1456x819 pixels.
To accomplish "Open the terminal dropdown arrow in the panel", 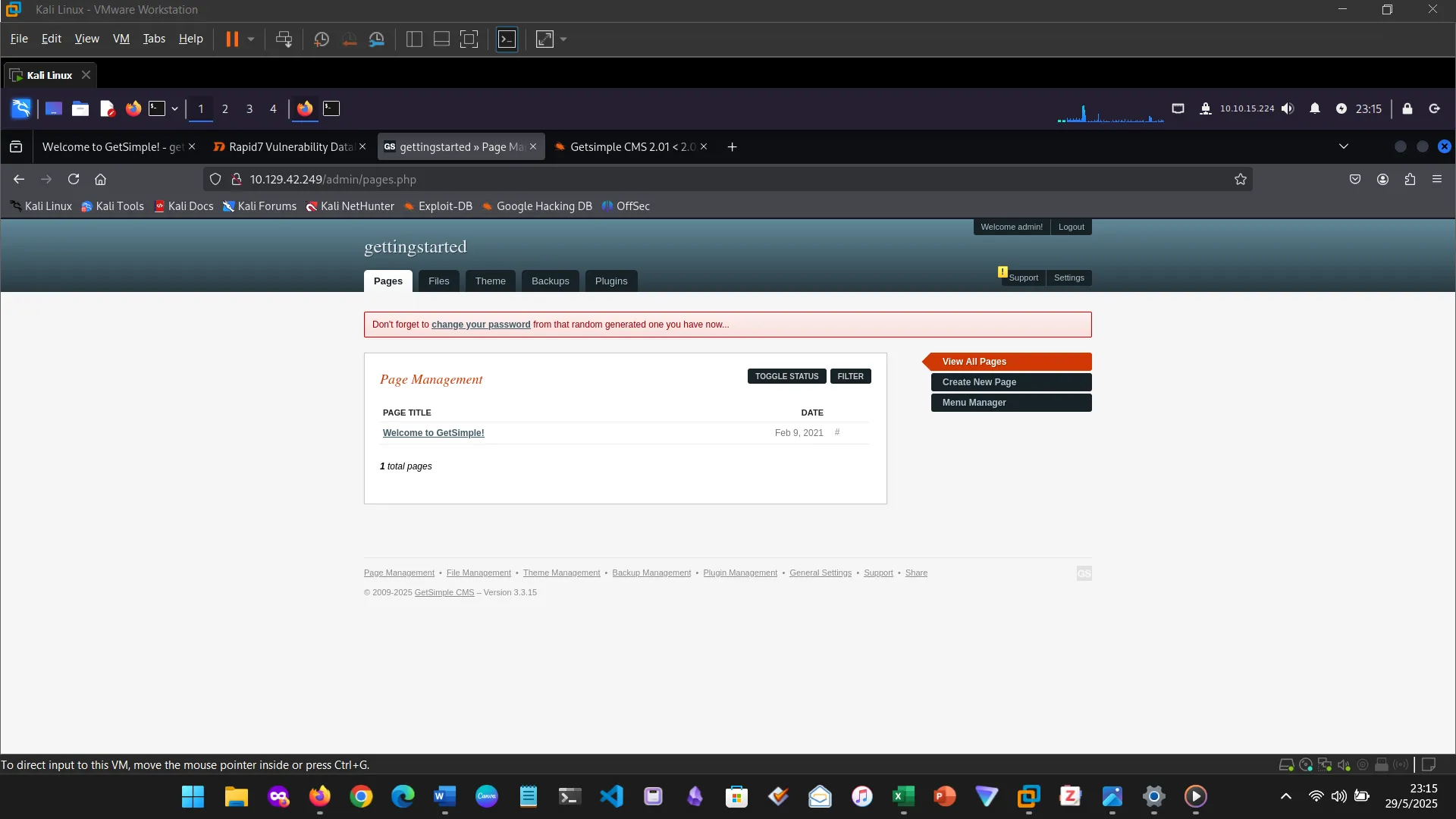I will [x=174, y=108].
